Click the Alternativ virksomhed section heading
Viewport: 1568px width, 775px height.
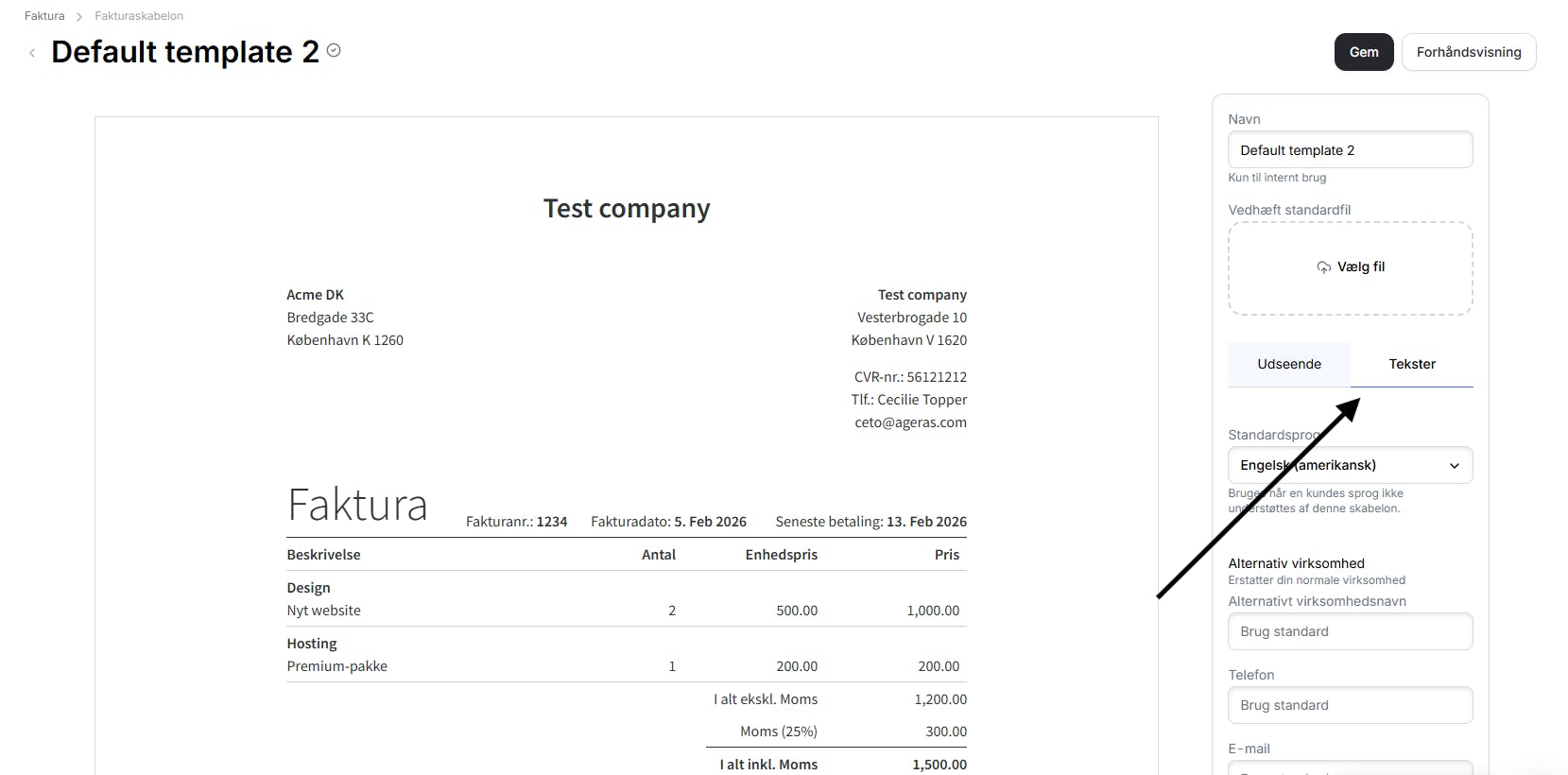click(x=1296, y=563)
